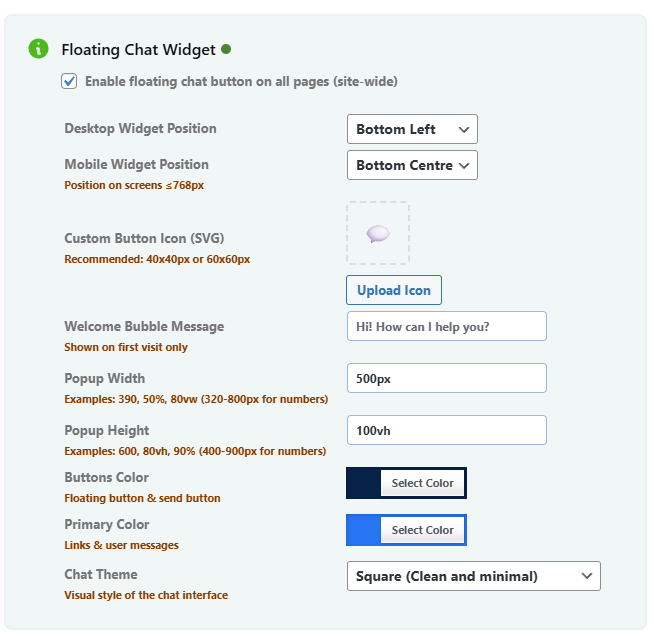
Task: Click the Chat Theme dropdown chevron
Action: (x=586, y=576)
